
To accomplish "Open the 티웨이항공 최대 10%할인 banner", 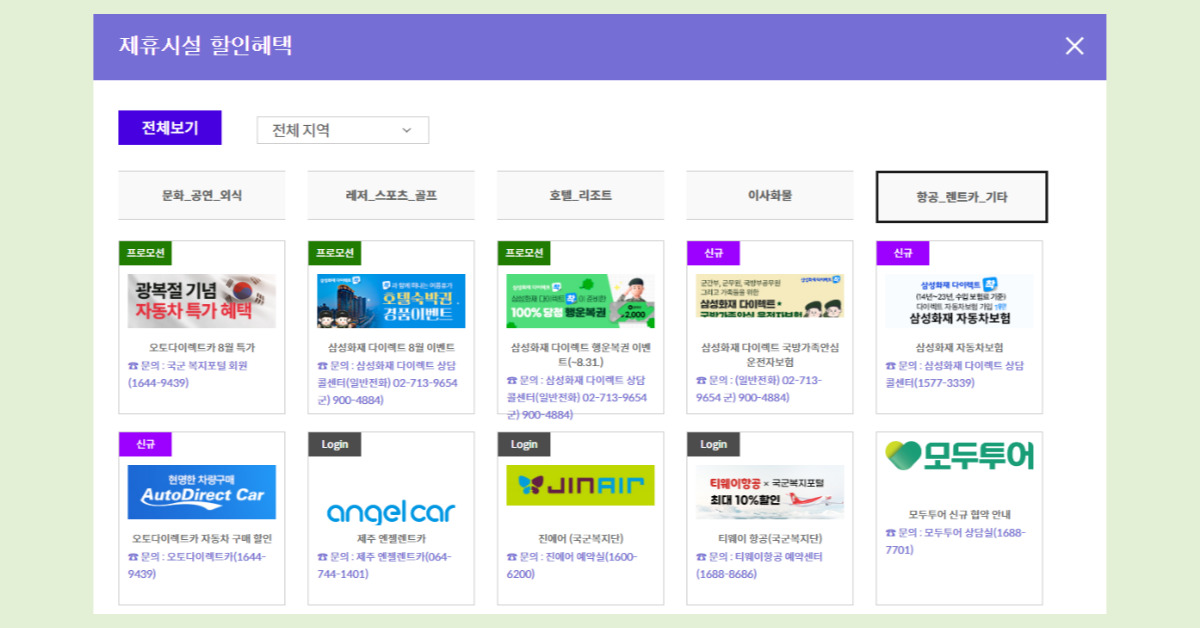I will pos(770,492).
